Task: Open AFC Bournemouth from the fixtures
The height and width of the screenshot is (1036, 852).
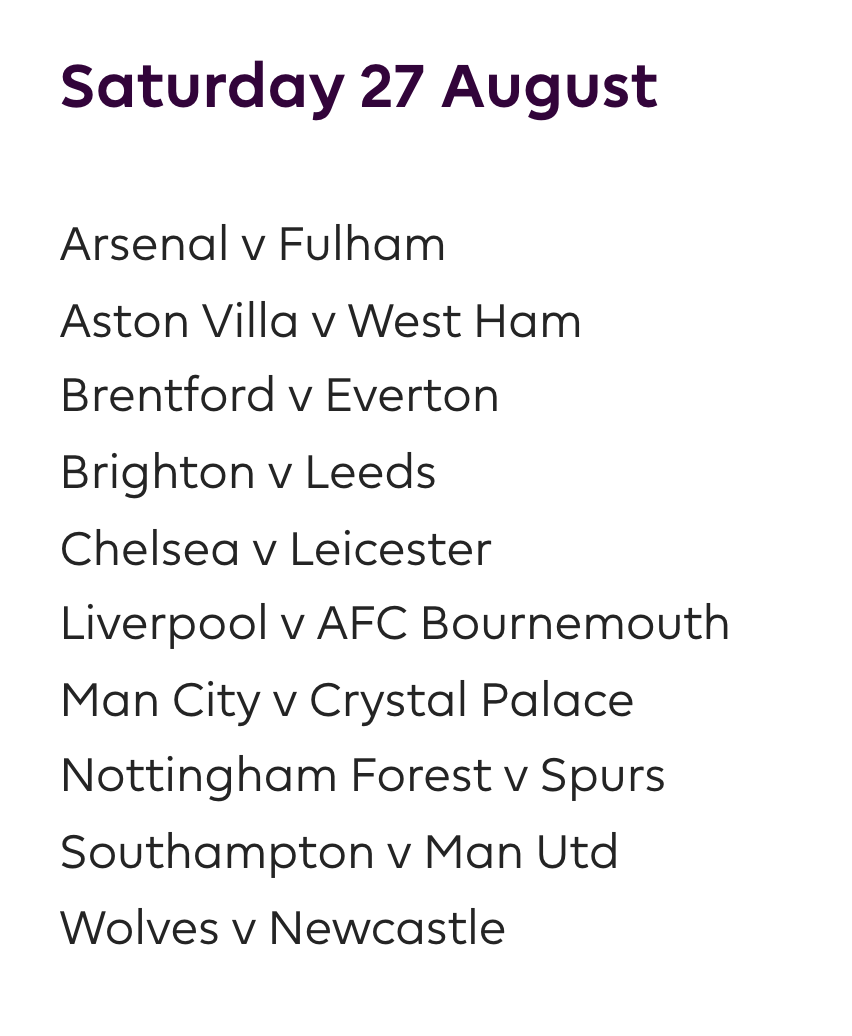Action: 523,624
